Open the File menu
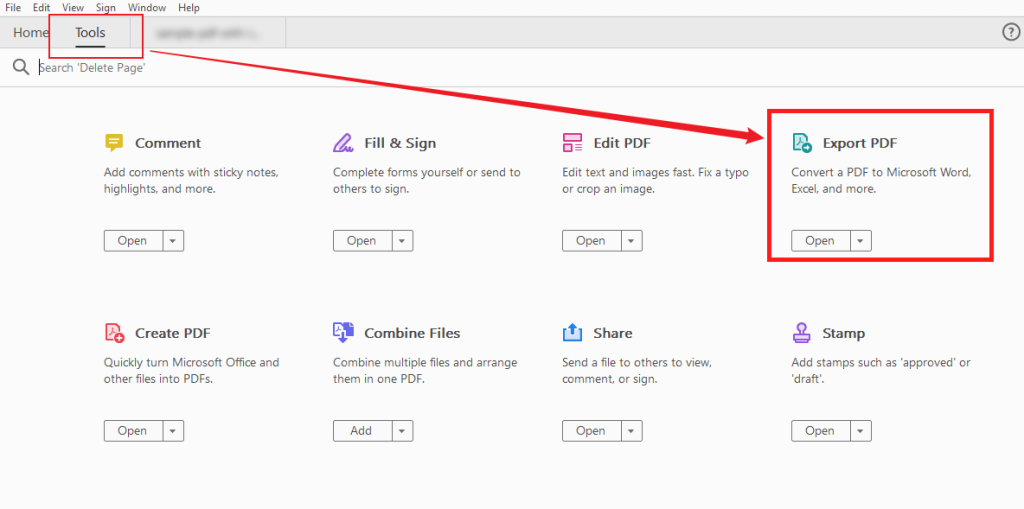 point(13,8)
